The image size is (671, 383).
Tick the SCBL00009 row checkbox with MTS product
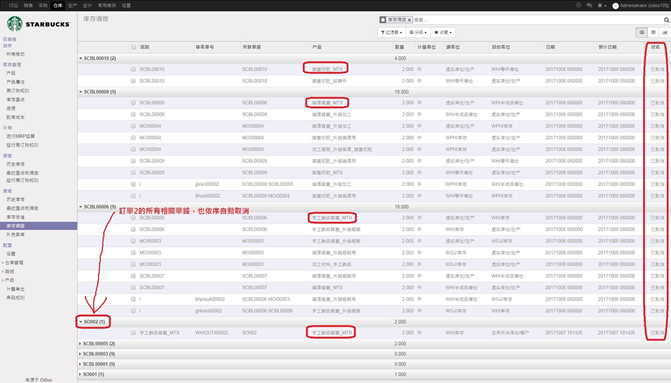133,173
